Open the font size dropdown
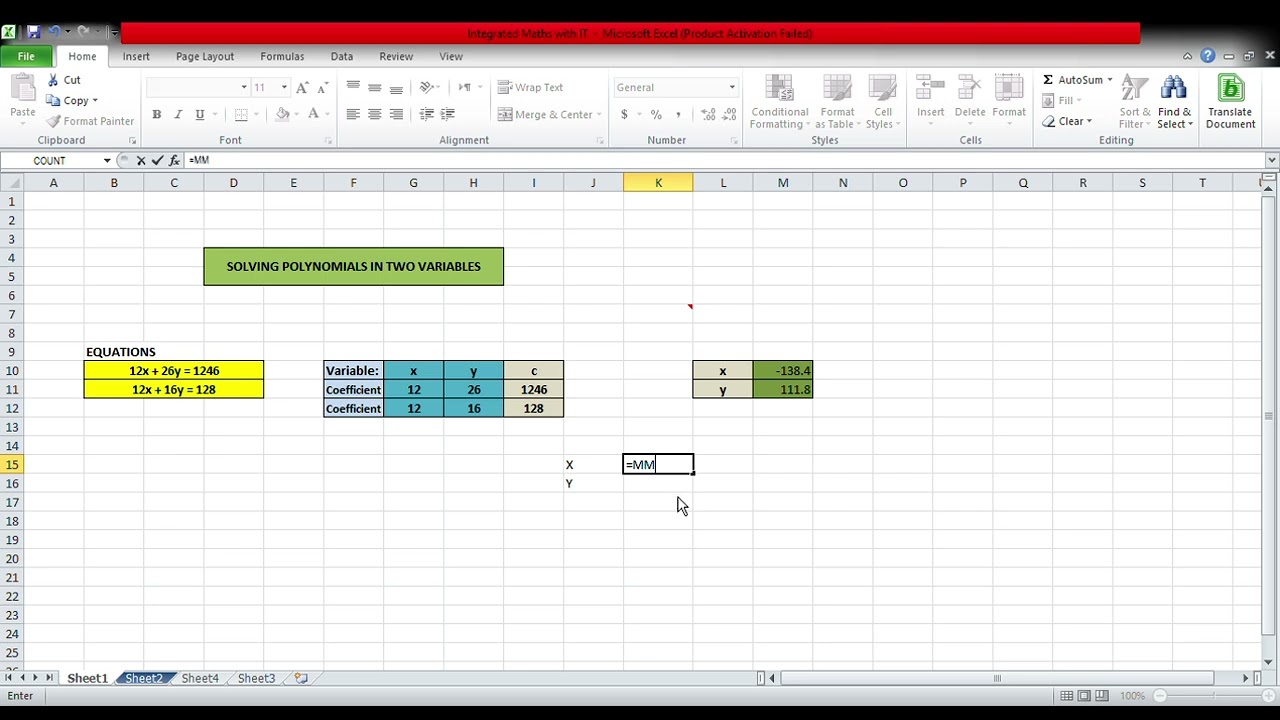 (x=284, y=87)
